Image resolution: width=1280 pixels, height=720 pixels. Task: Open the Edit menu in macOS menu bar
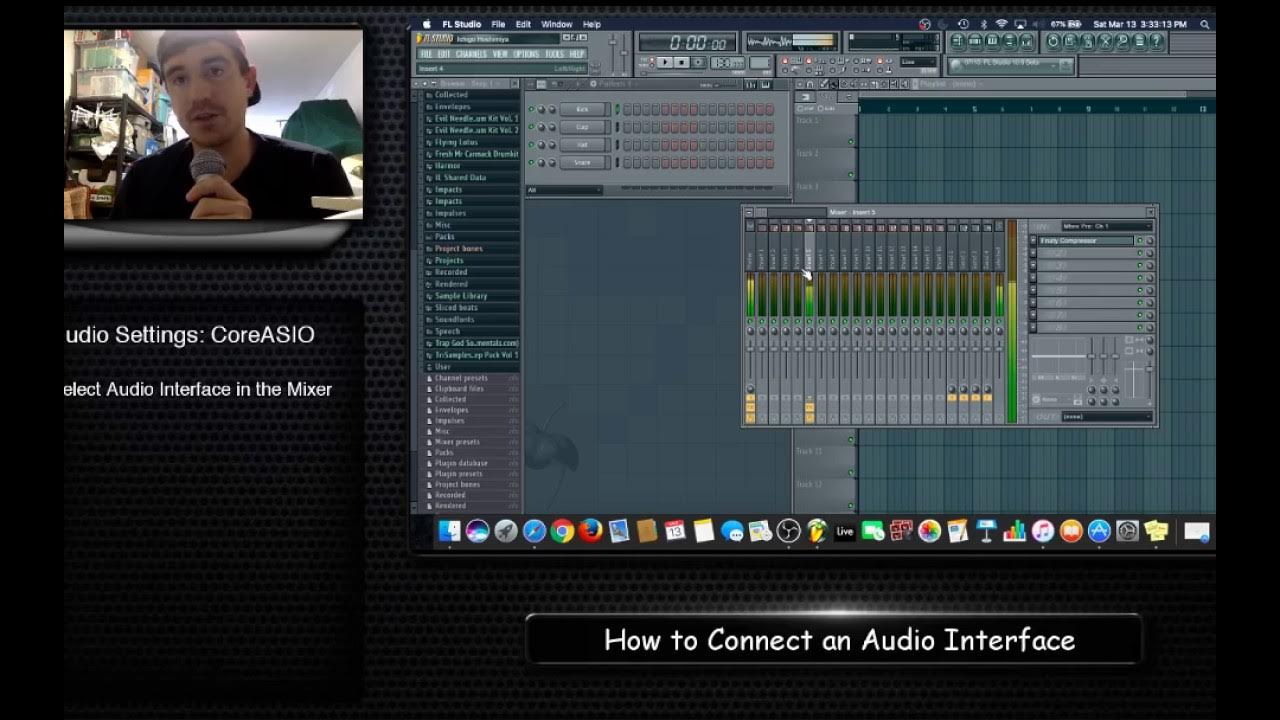[523, 24]
